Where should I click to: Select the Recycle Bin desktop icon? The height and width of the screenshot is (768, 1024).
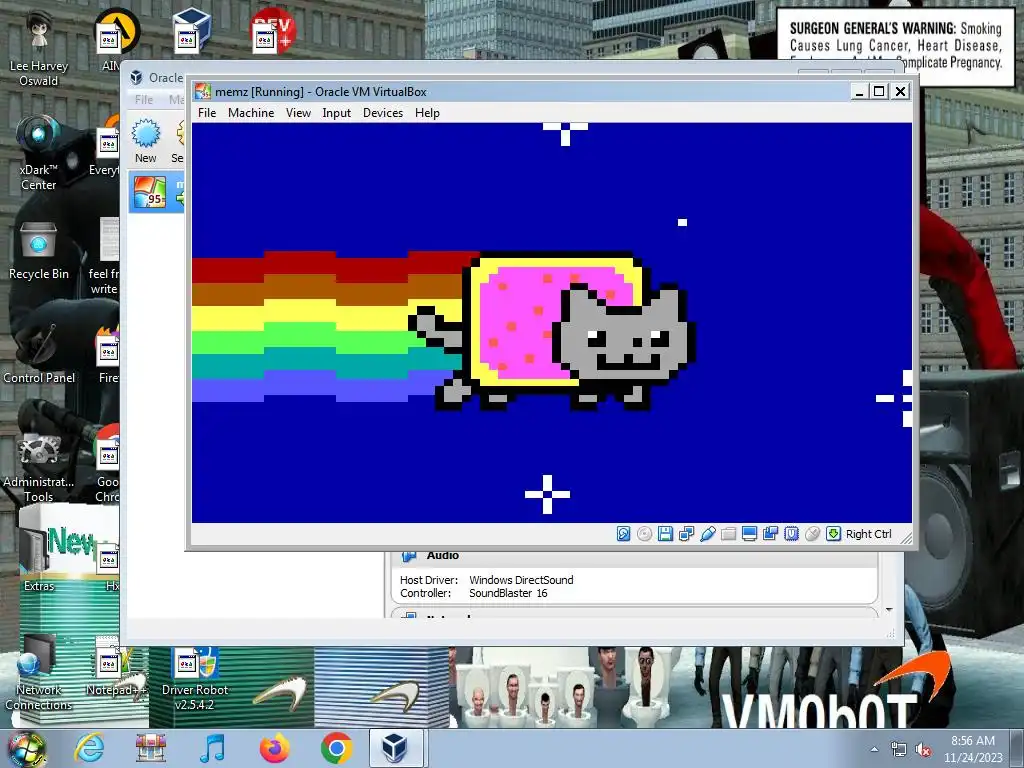tap(39, 251)
